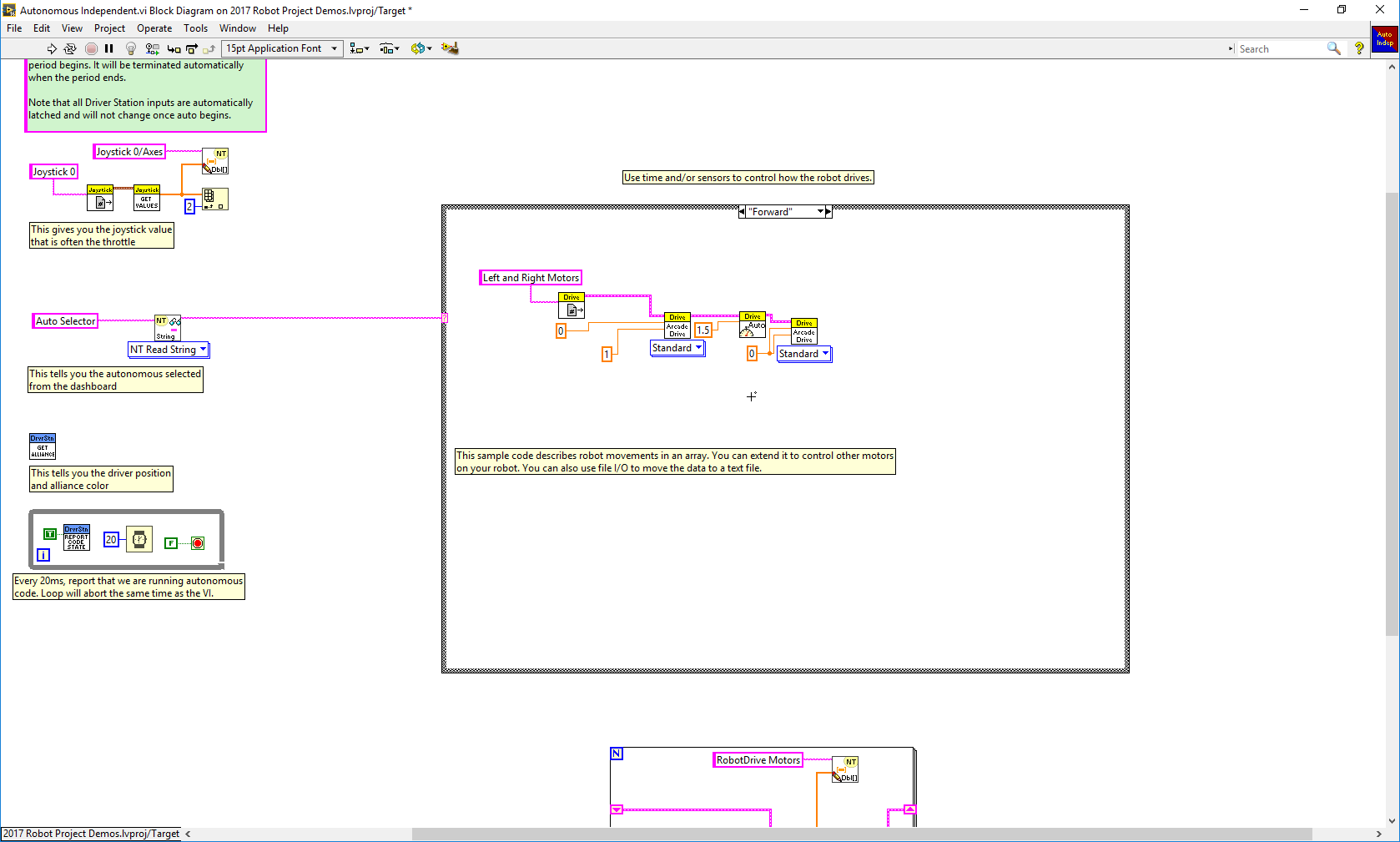Image resolution: width=1400 pixels, height=842 pixels.
Task: Click the Run Continuously button
Action: [x=70, y=48]
